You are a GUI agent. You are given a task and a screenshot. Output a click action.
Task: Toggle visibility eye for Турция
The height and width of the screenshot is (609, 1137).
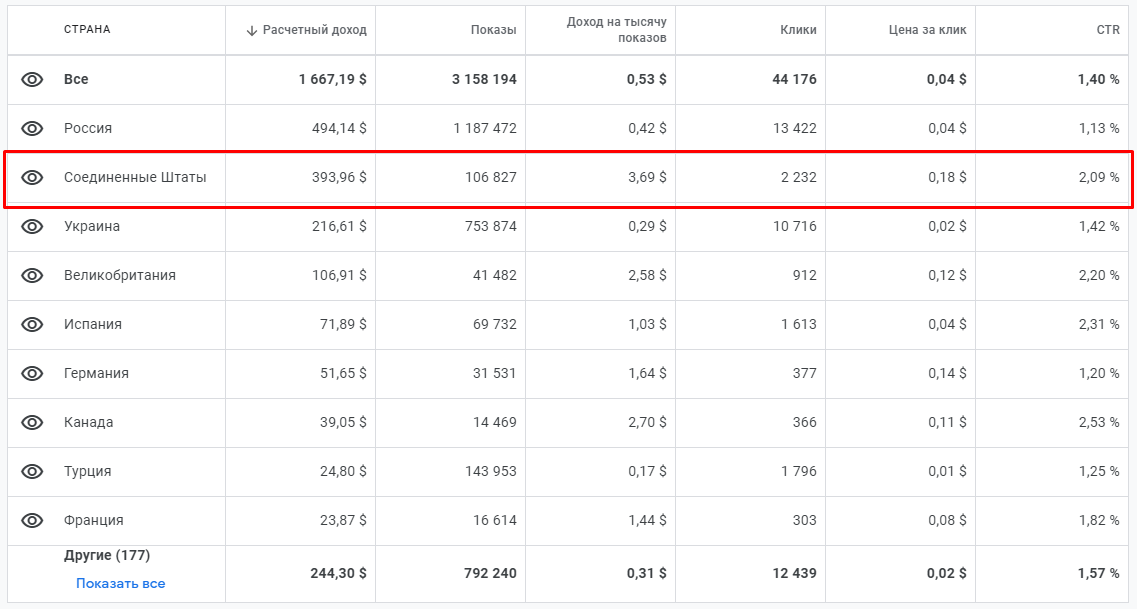coord(32,471)
